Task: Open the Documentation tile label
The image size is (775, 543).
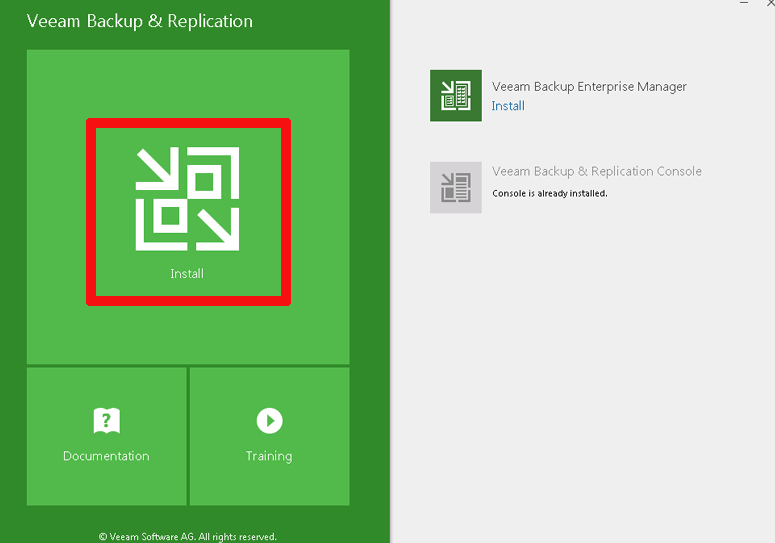Action: click(x=106, y=456)
